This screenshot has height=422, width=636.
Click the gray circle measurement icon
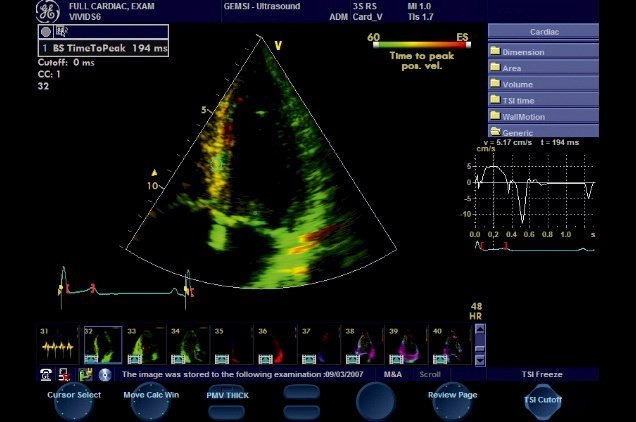pos(46,32)
